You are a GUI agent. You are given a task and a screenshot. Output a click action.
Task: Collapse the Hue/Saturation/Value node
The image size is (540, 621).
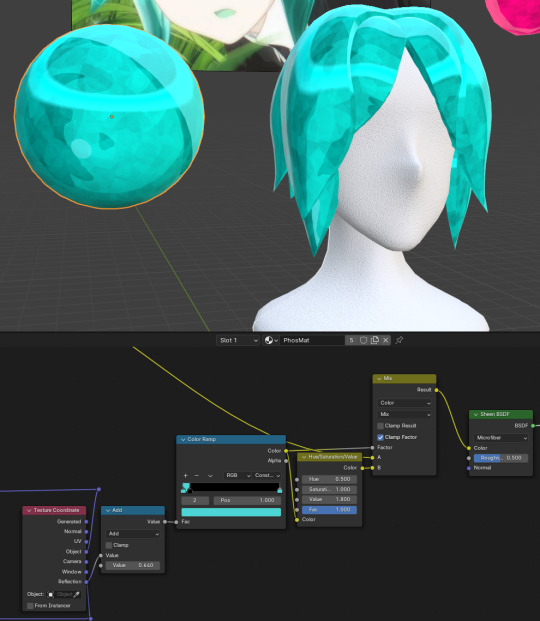304,457
